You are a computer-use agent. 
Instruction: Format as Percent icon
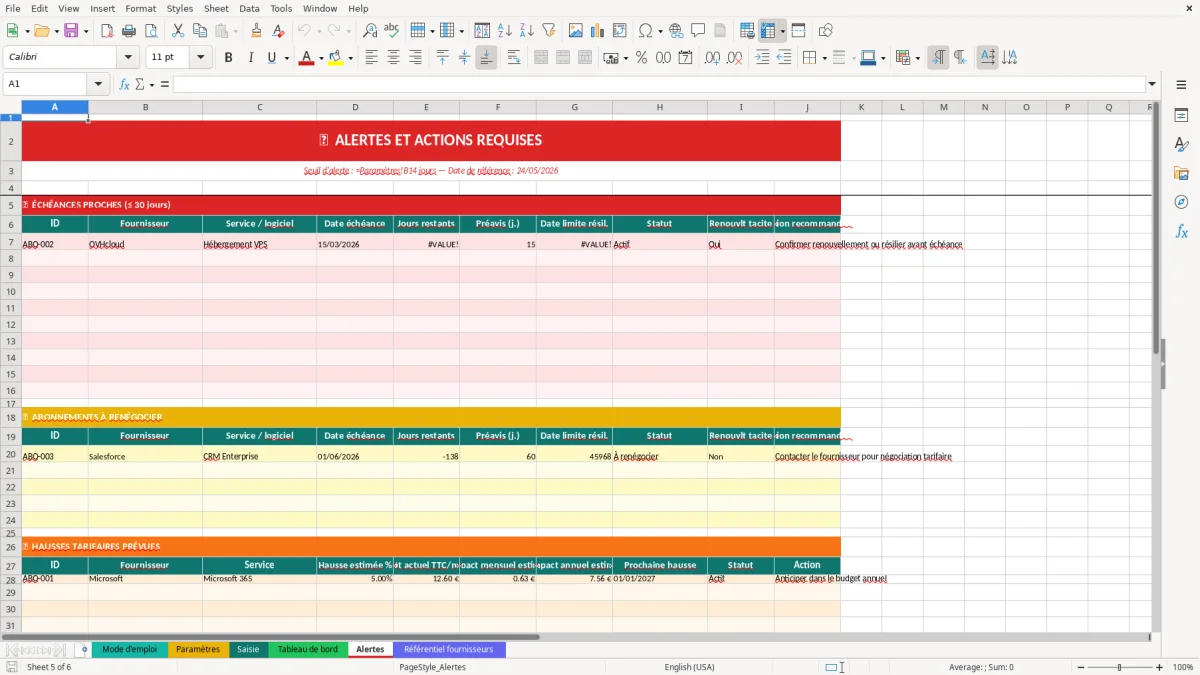[641, 58]
